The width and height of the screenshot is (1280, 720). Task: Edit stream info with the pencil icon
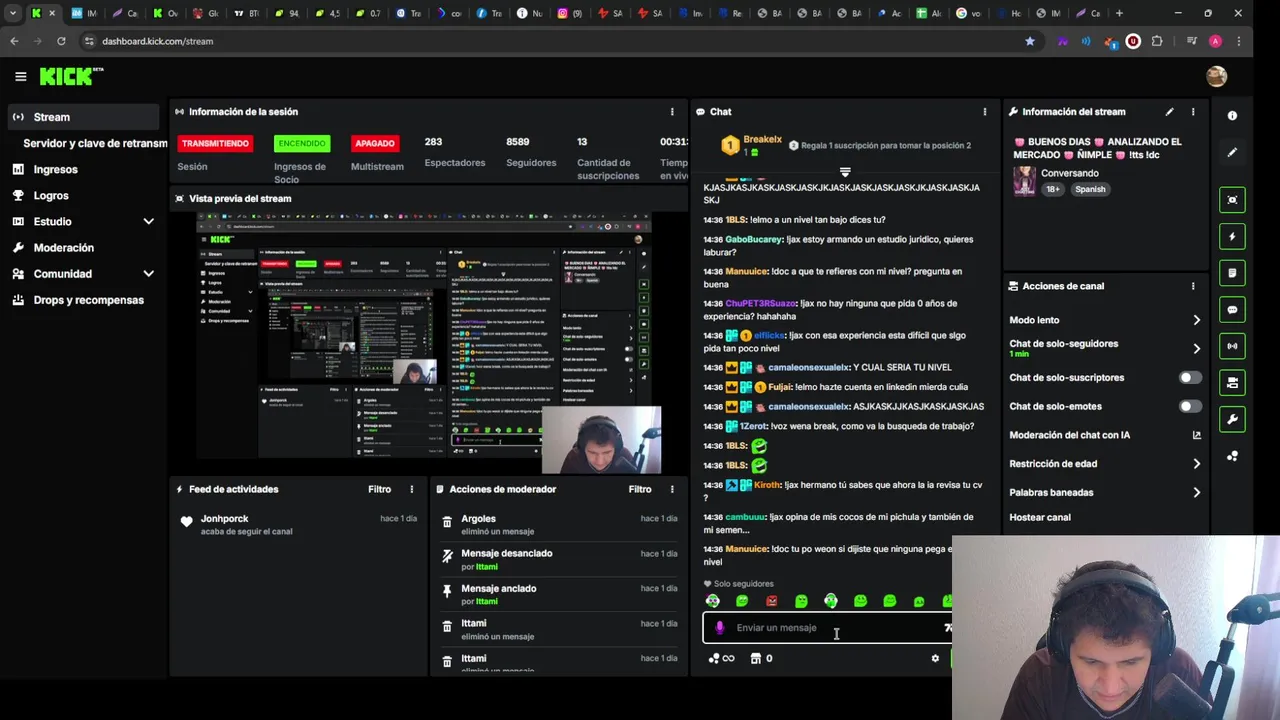point(1169,112)
